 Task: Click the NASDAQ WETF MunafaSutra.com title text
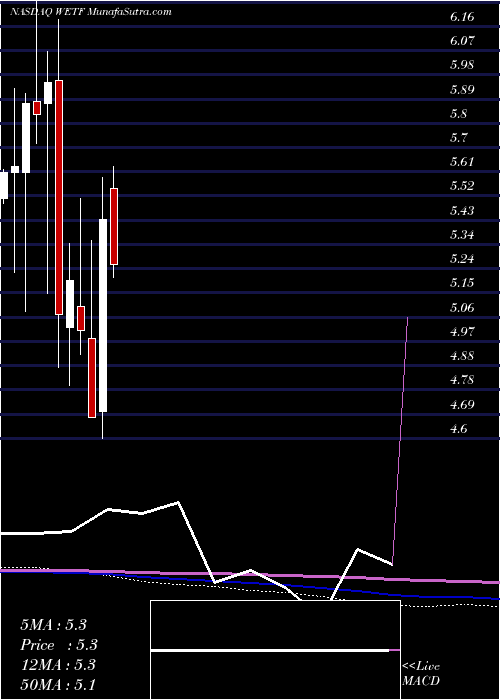tap(91, 12)
